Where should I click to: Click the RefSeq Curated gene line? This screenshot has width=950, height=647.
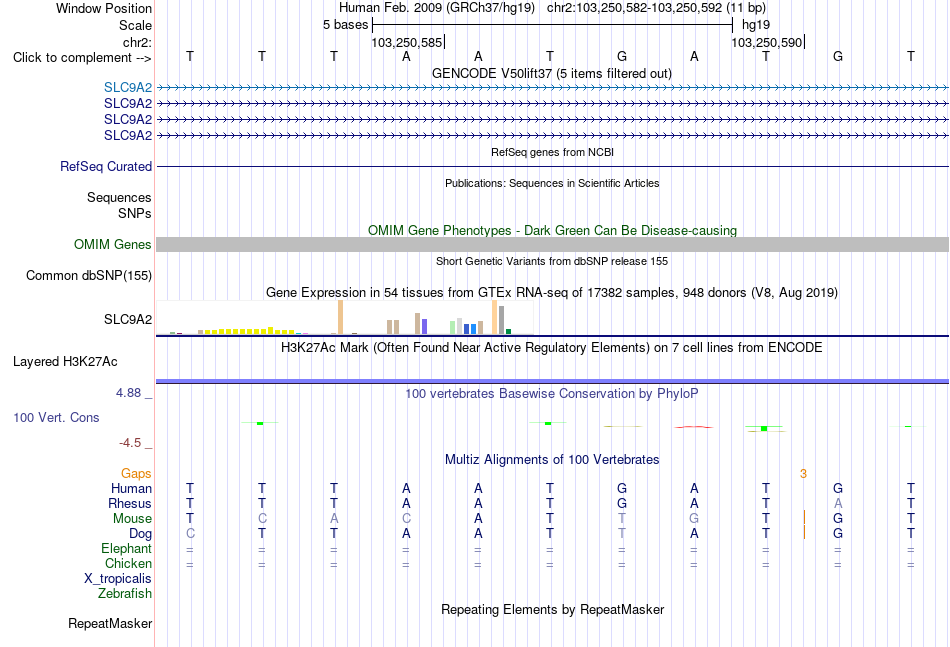coord(552,167)
